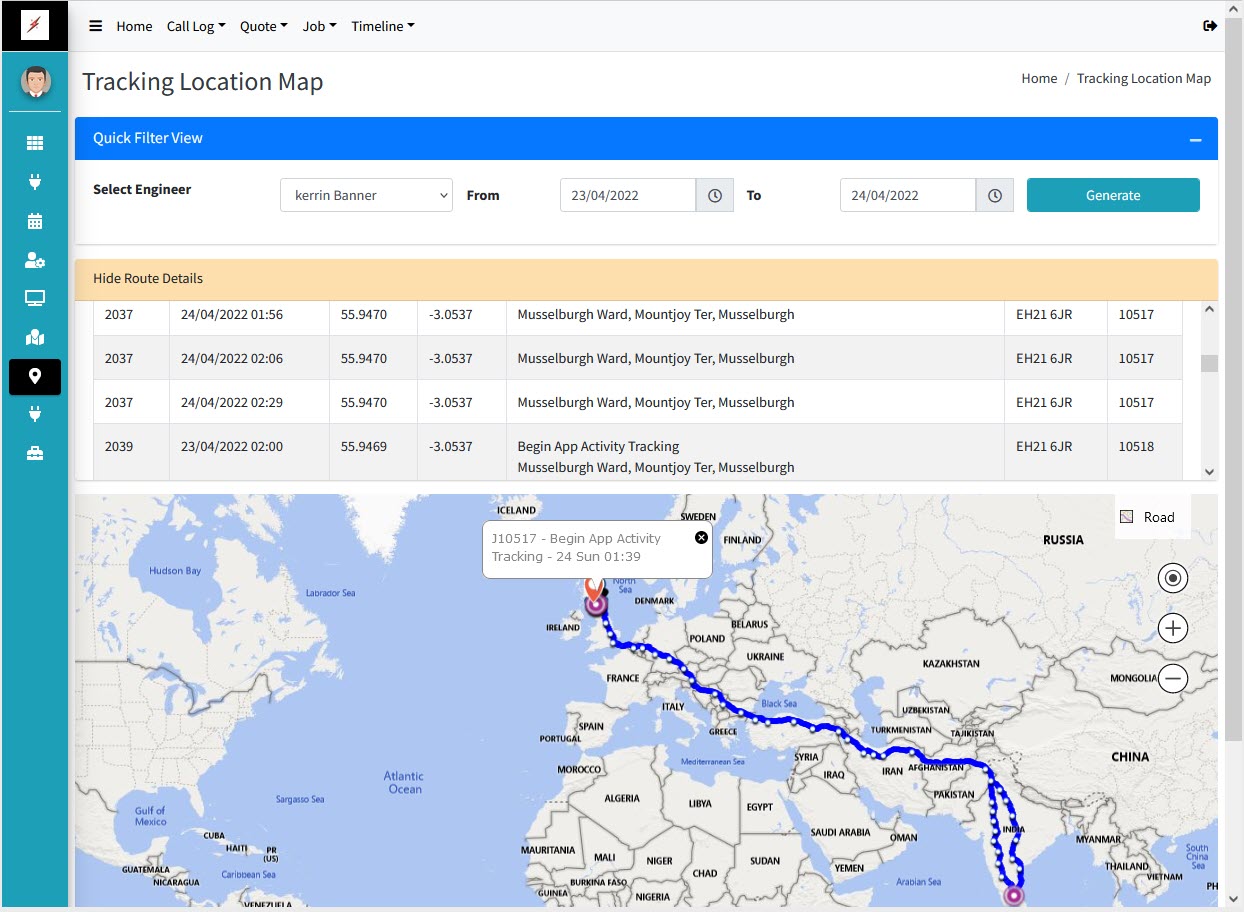Image resolution: width=1244 pixels, height=912 pixels.
Task: Open the monitor icon in sidebar
Action: (x=35, y=298)
